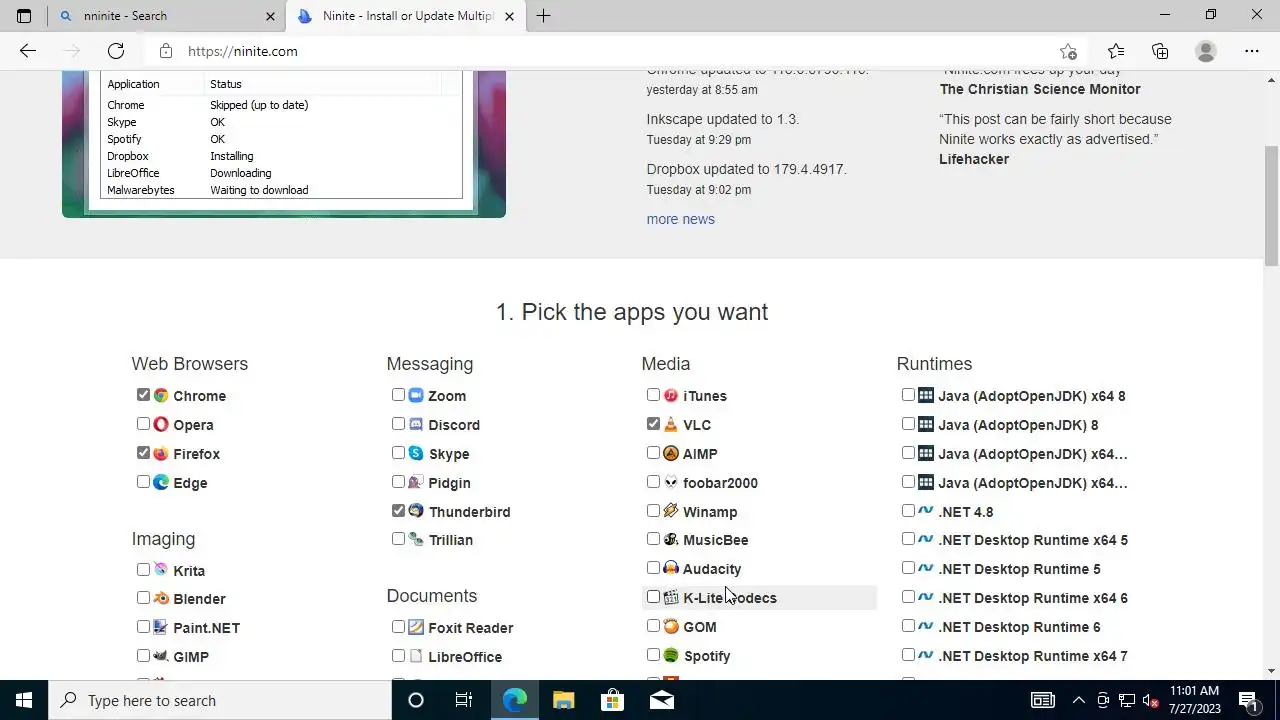
Task: Click the Blender logo icon
Action: click(161, 599)
